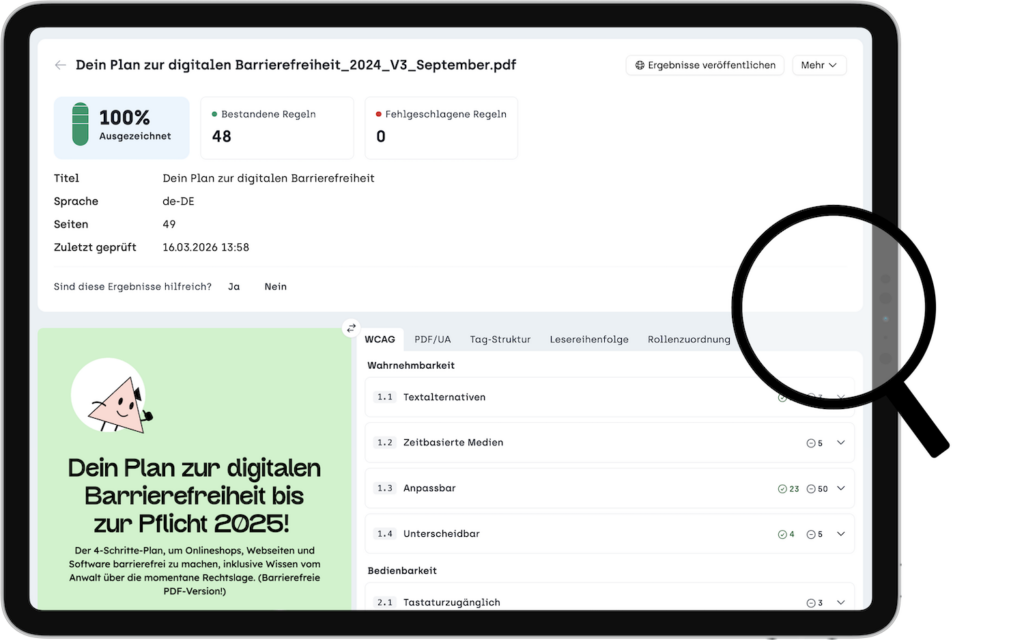Open the Lesereihenfolge tab
This screenshot has height=640, width=1024.
point(589,339)
